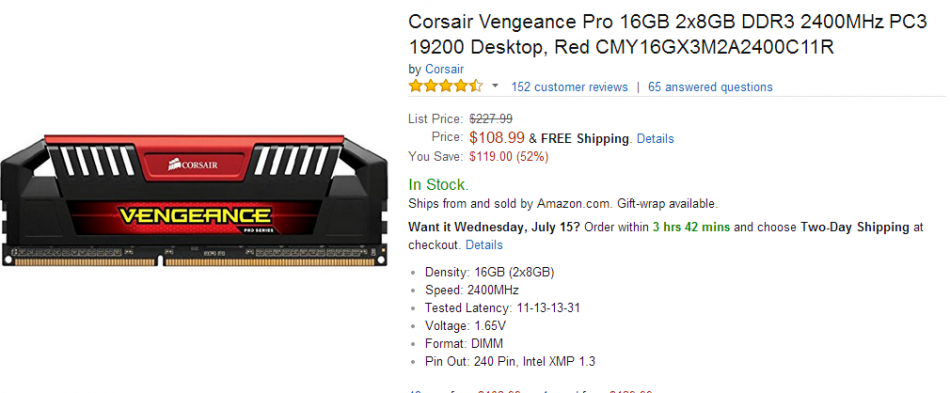
Task: Click the struck-through $227.99 list price
Action: tap(491, 119)
